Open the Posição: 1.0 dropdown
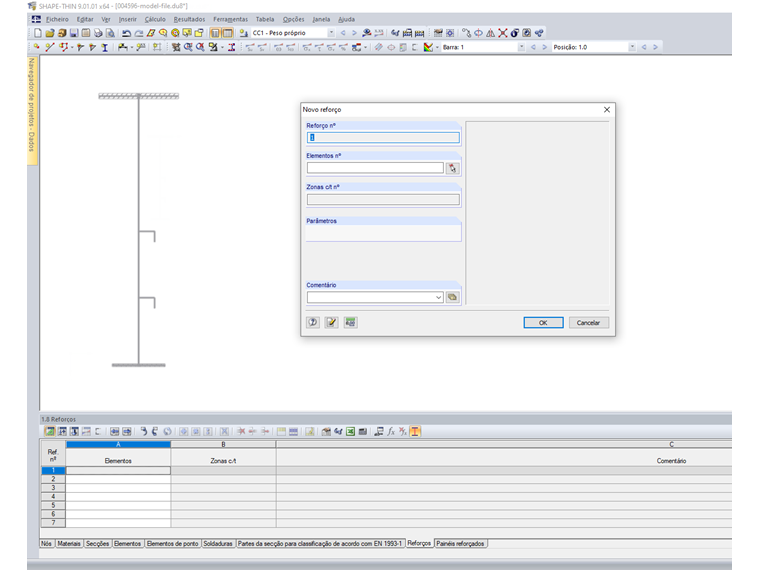Viewport: 760px width, 570px height. coord(632,47)
